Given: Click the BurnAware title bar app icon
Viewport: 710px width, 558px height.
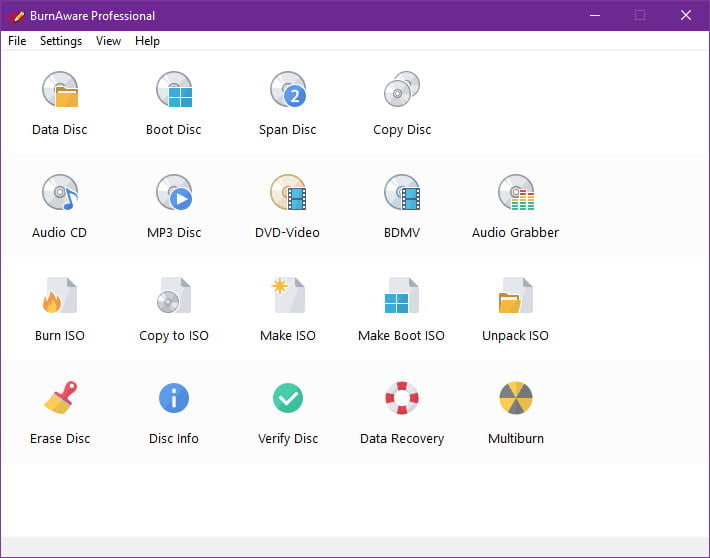Looking at the screenshot, I should pyautogui.click(x=16, y=16).
